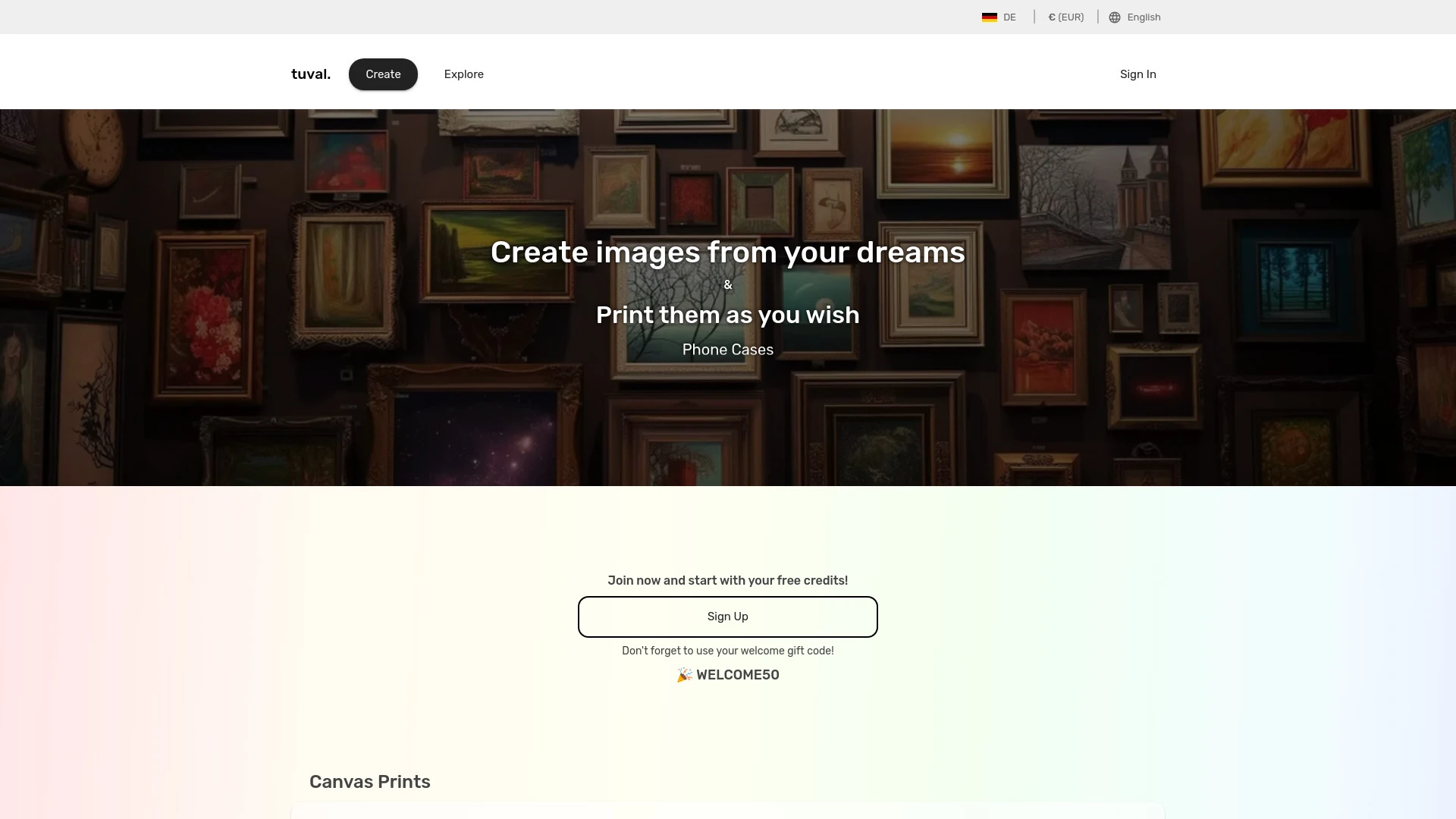
Task: Open the € (EUR) currency selector
Action: pyautogui.click(x=1065, y=17)
